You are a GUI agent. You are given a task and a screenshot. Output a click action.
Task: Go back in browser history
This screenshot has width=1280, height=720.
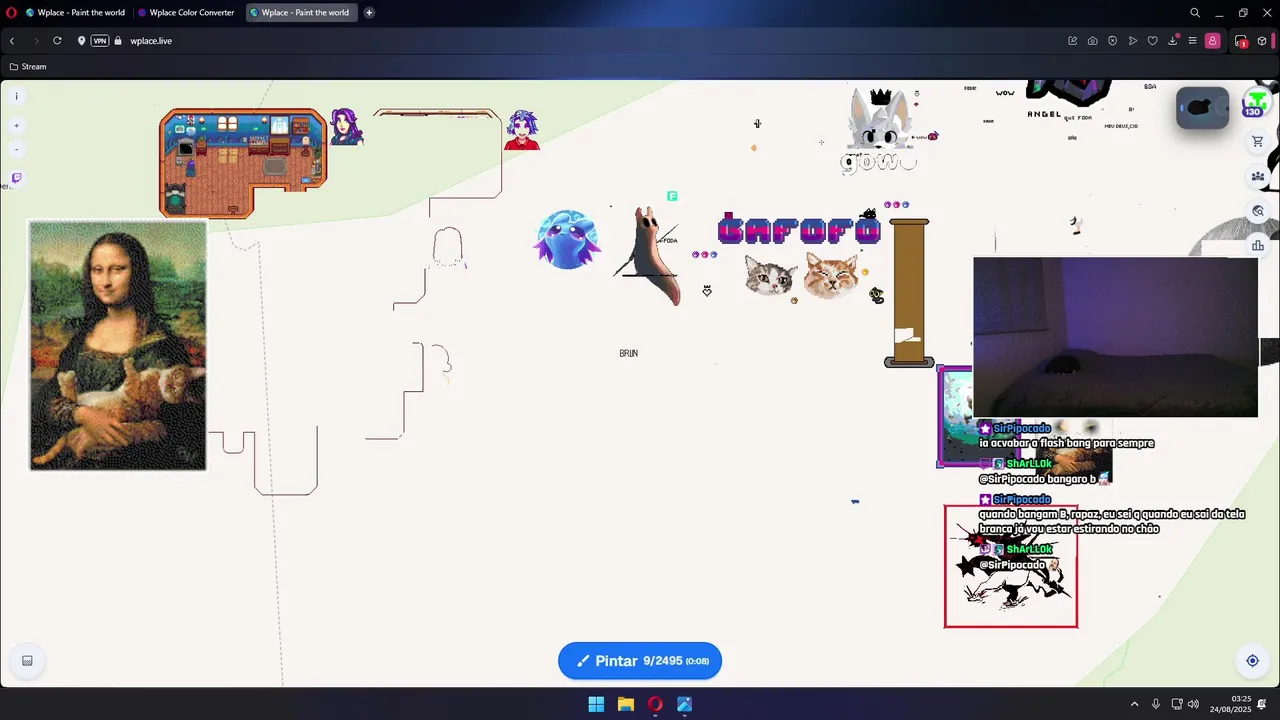(12, 41)
